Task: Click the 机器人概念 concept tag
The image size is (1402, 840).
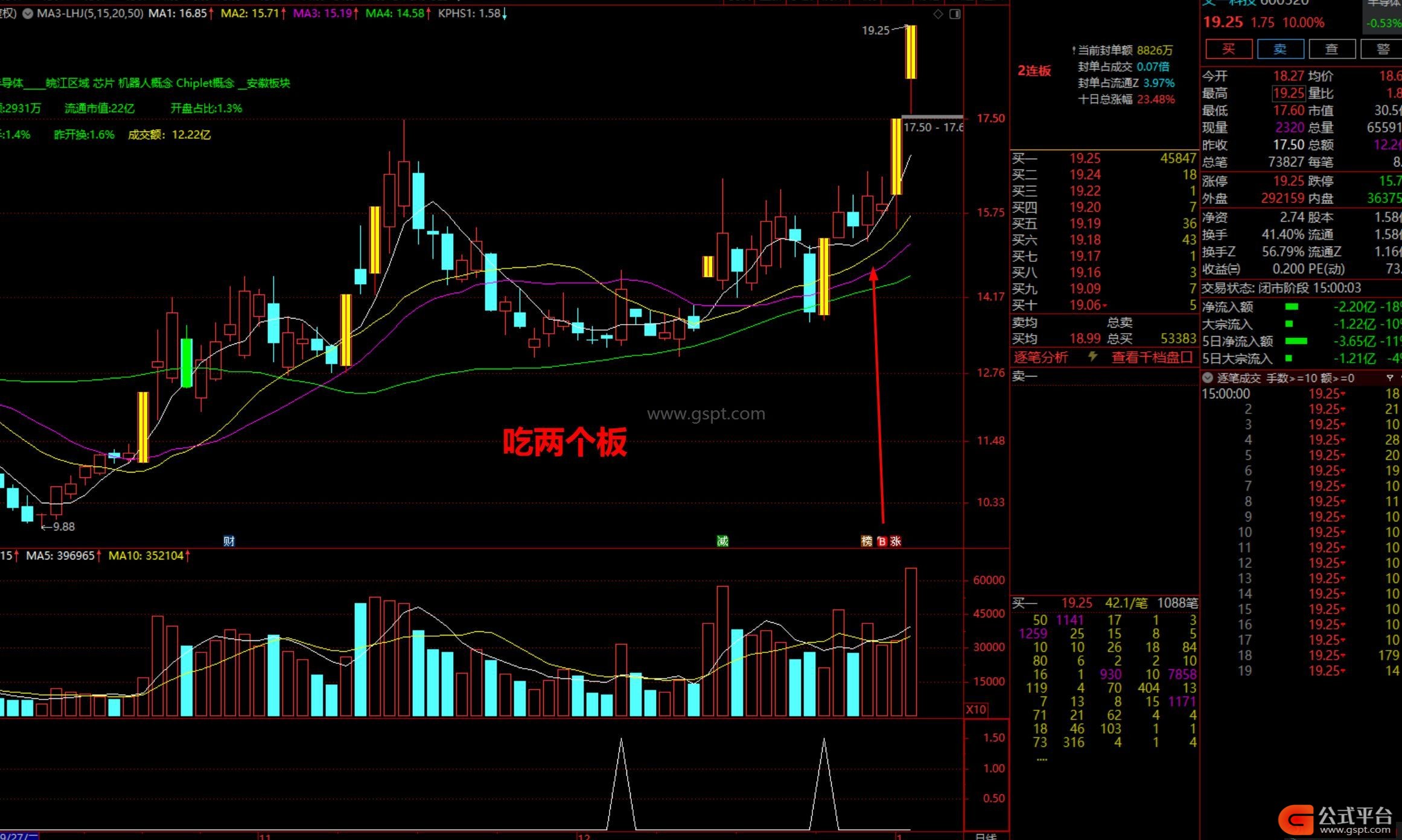Action: [145, 83]
